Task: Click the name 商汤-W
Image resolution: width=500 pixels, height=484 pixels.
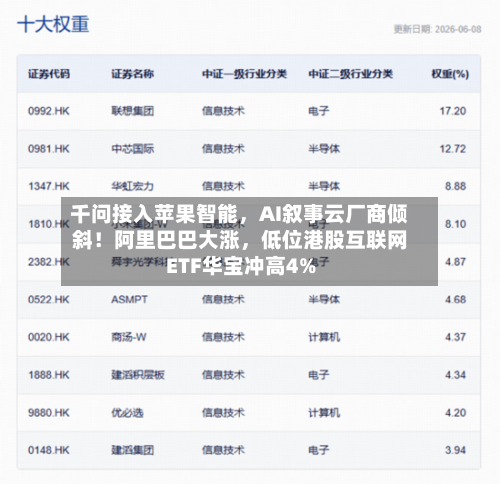Action: [x=129, y=337]
